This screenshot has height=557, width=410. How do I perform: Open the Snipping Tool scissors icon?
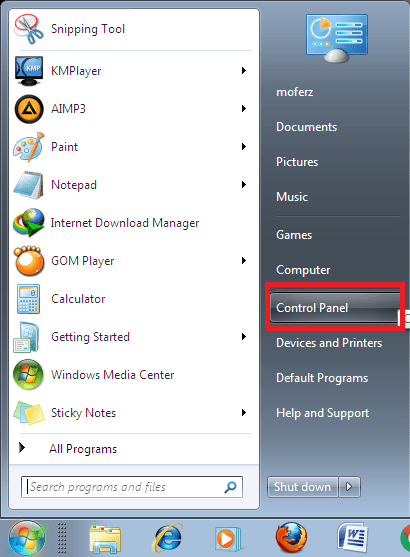[x=28, y=29]
